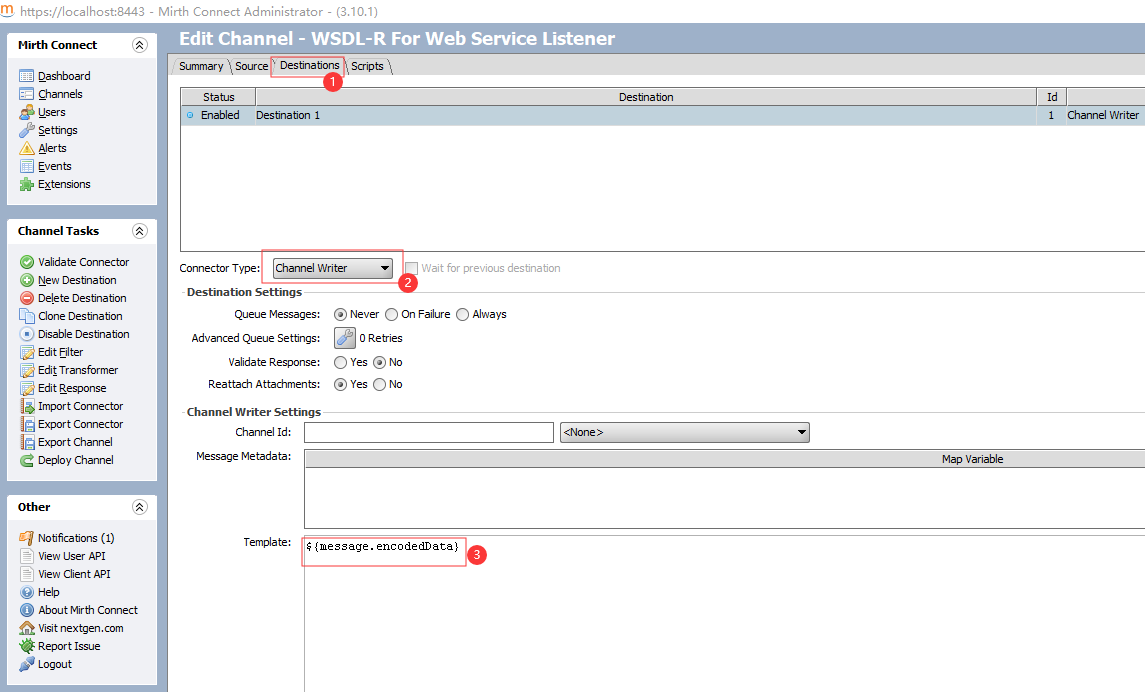Click into the Channel Id field
The image size is (1145, 692).
point(429,432)
